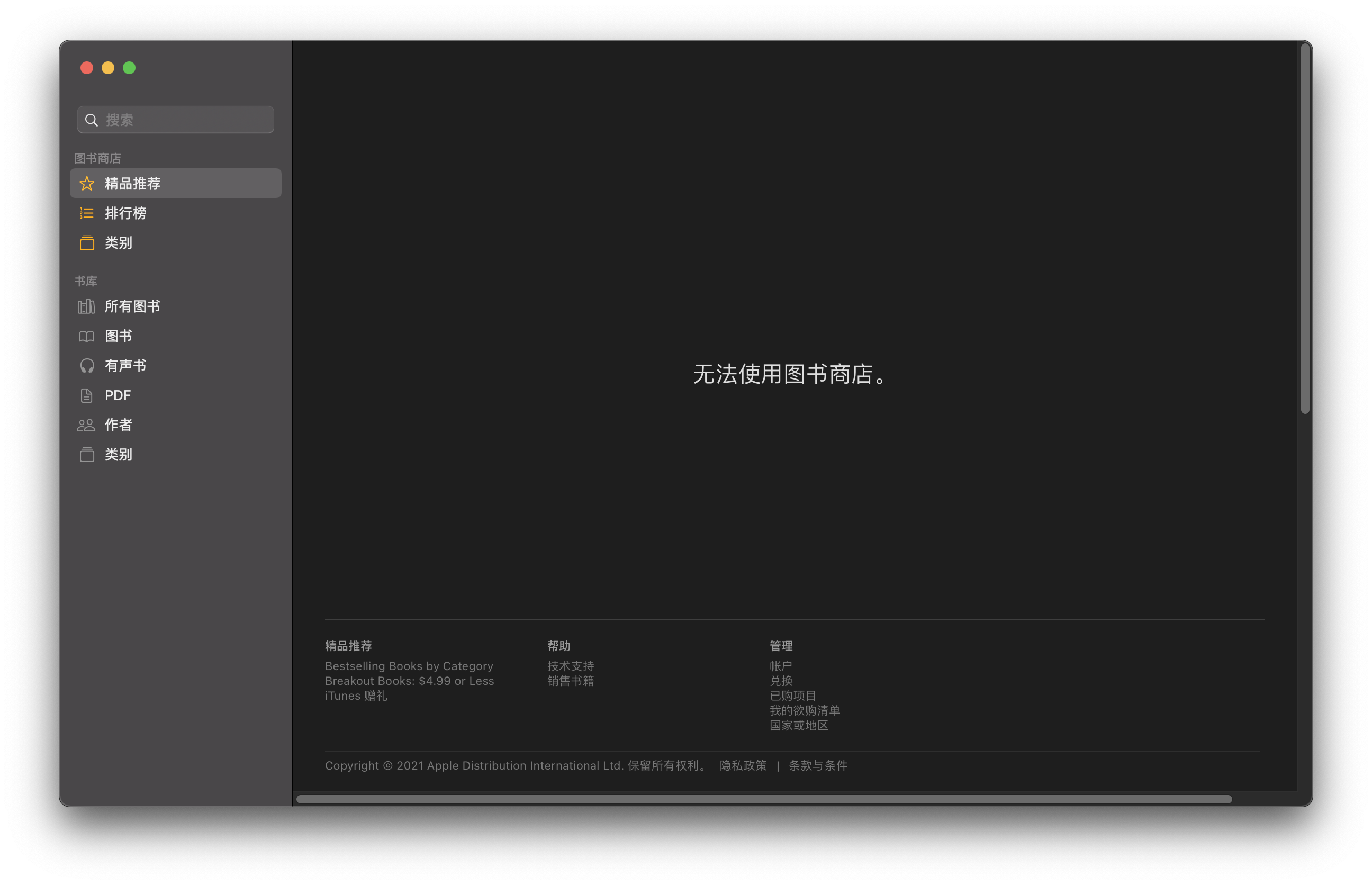Click the vertical scrollbar thumb

coord(1305,229)
